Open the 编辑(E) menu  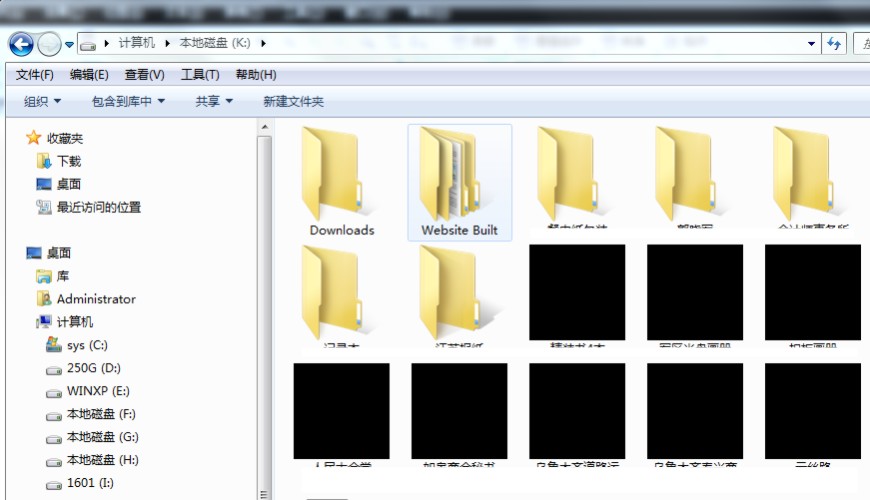coord(89,74)
